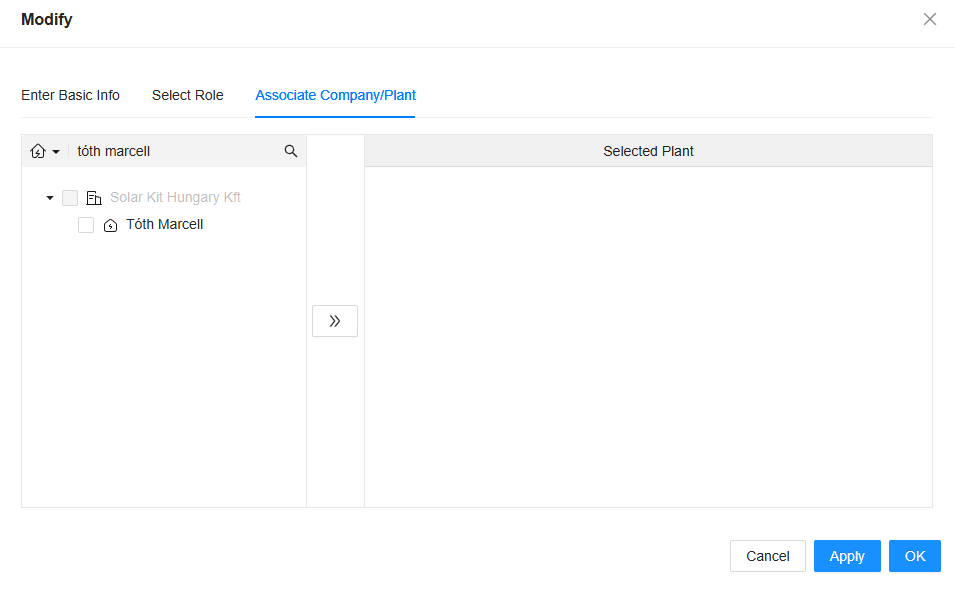The height and width of the screenshot is (596, 955).
Task: Collapse the Solar Kit Hungary Kft tree node
Action: pyautogui.click(x=50, y=198)
